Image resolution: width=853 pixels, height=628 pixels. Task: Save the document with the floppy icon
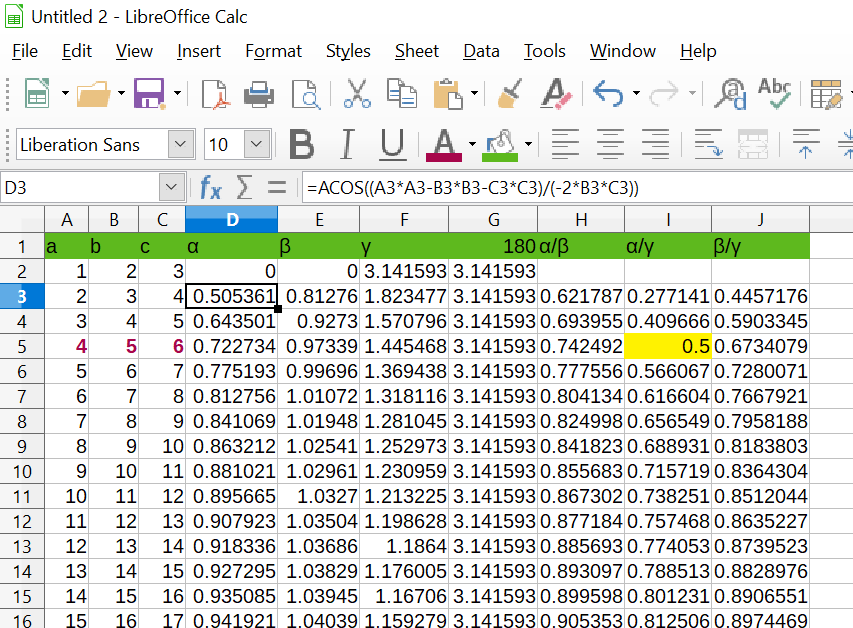pos(149,94)
